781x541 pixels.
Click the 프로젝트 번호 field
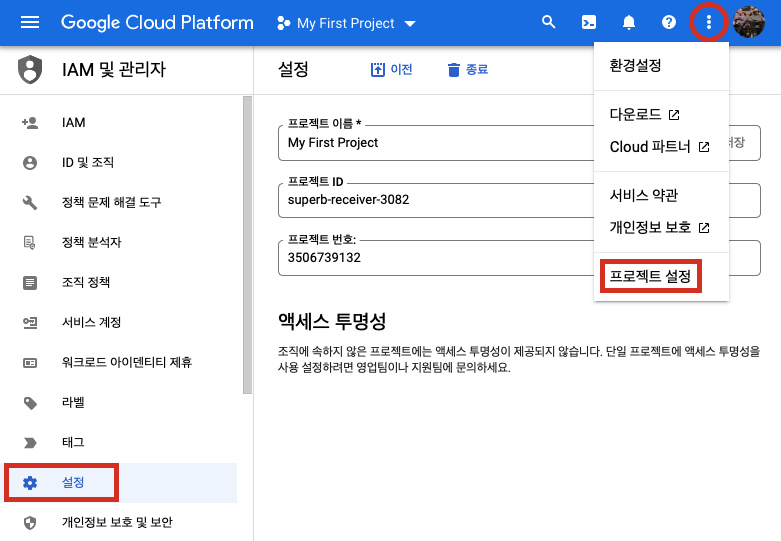(519, 258)
